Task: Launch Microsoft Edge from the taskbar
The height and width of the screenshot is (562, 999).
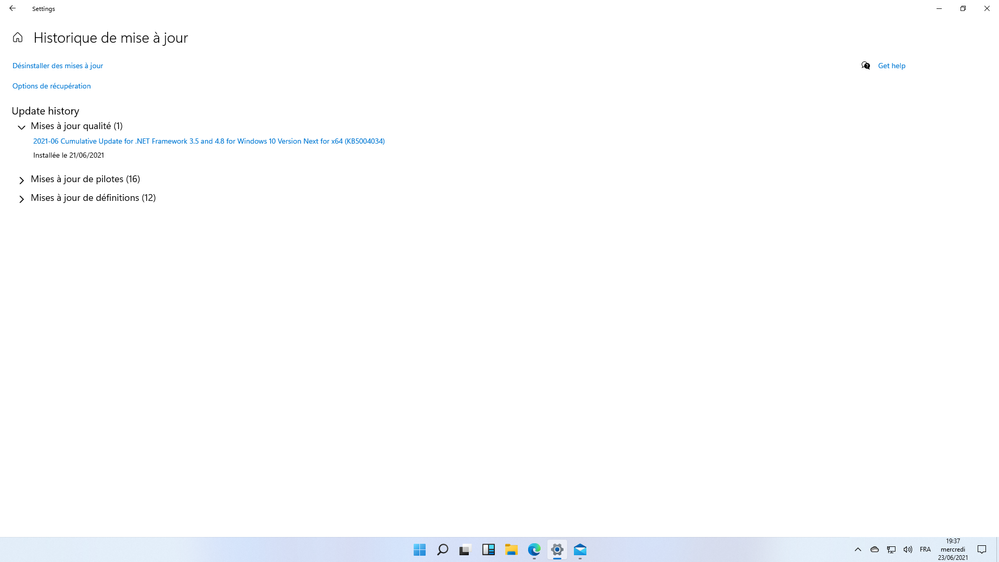Action: pyautogui.click(x=534, y=550)
